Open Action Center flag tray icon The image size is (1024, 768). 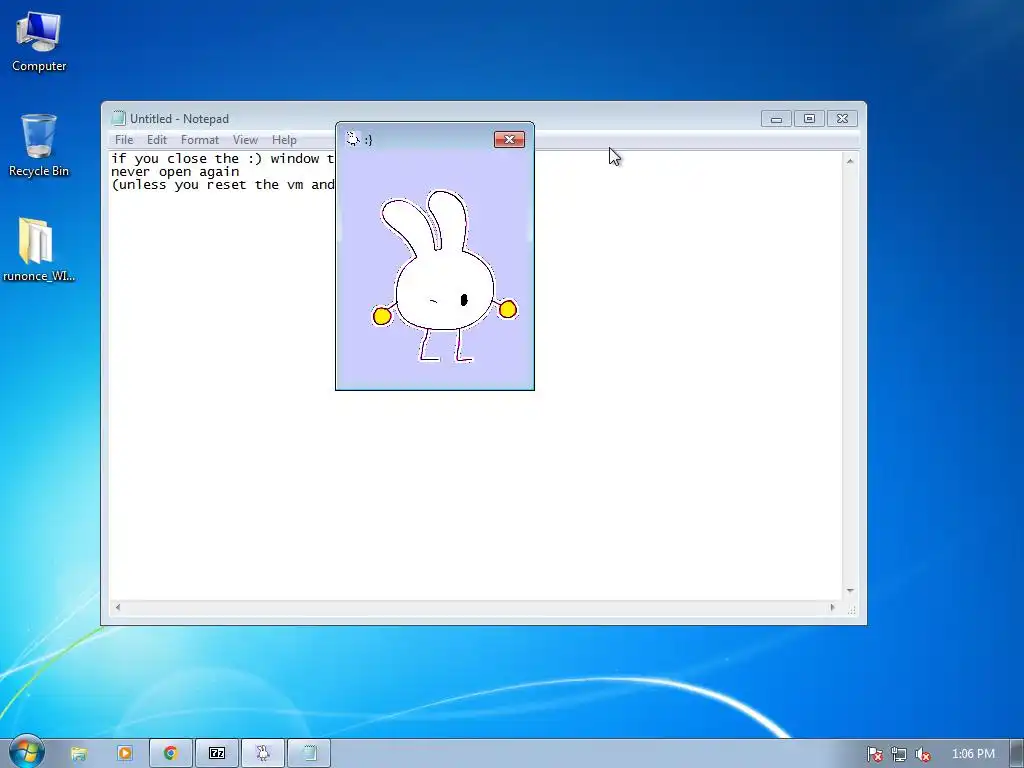click(x=874, y=754)
